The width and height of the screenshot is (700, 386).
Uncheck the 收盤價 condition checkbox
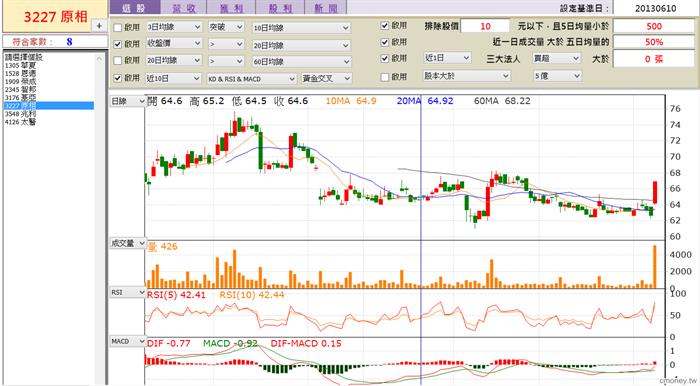(118, 44)
